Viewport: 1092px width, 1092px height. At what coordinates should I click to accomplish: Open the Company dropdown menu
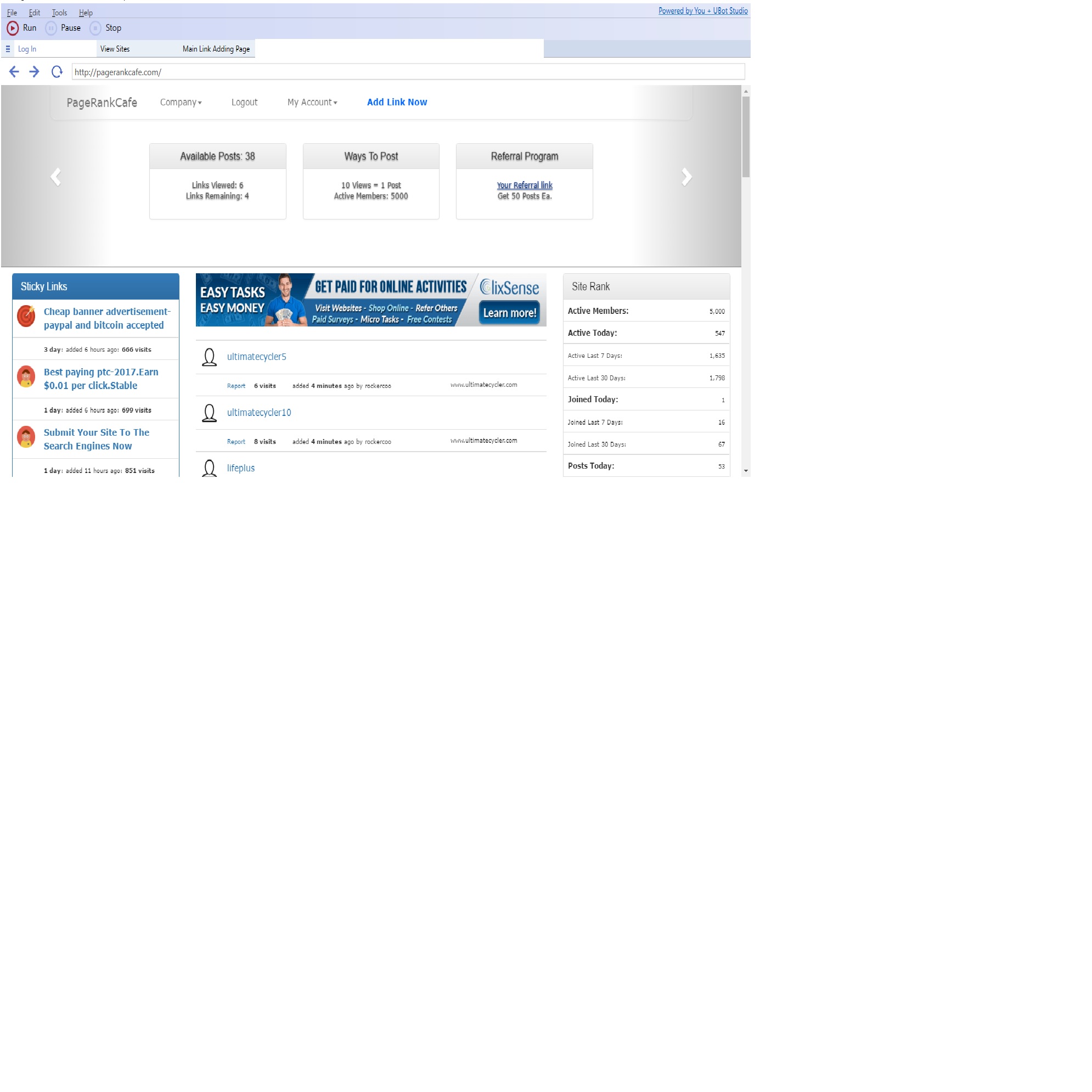tap(181, 102)
